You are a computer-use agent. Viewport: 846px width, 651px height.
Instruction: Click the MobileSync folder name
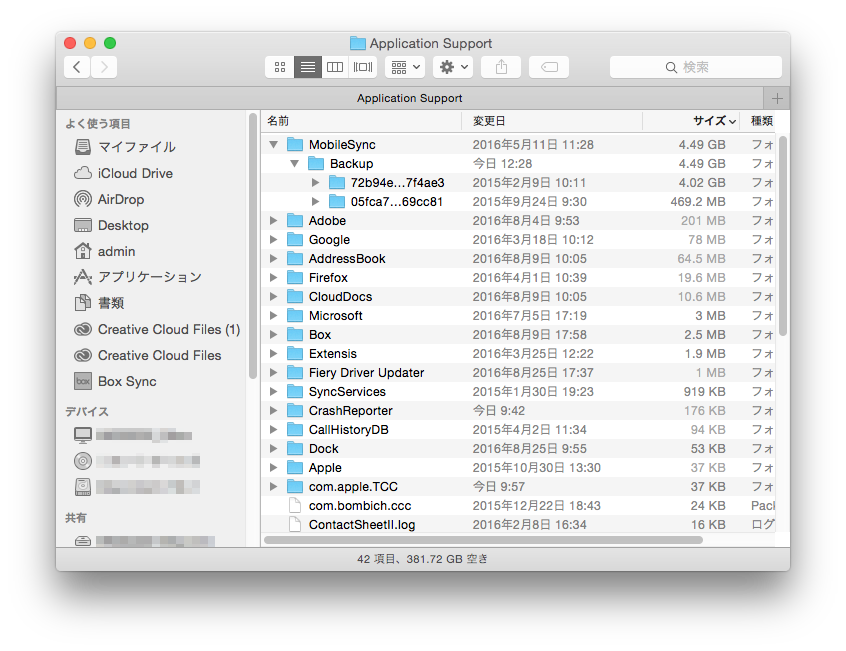point(342,145)
